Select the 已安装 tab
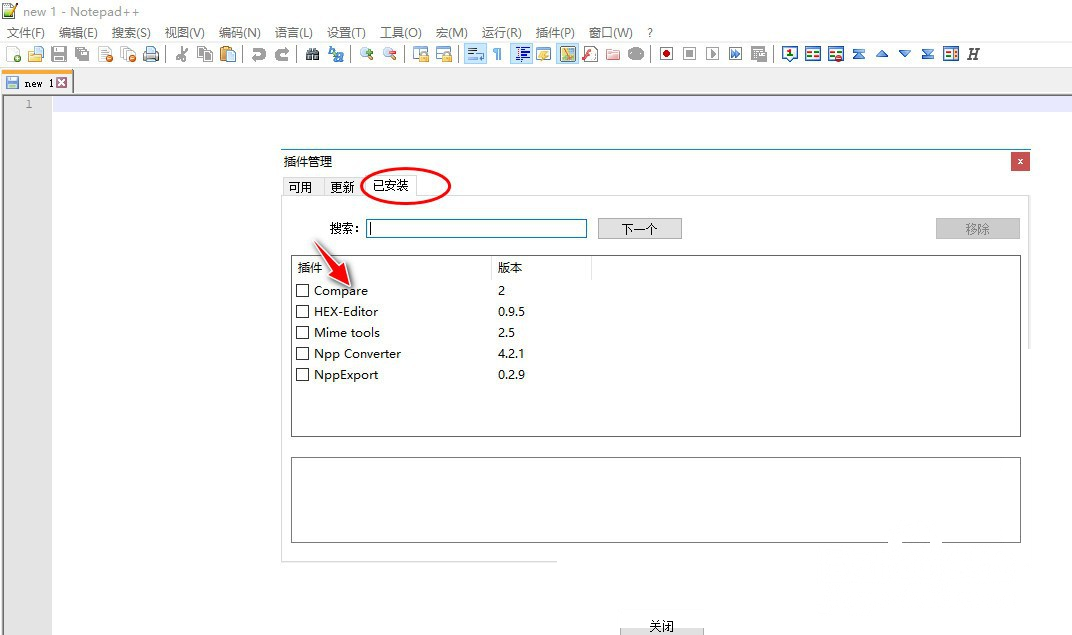Image resolution: width=1072 pixels, height=635 pixels. (390, 185)
